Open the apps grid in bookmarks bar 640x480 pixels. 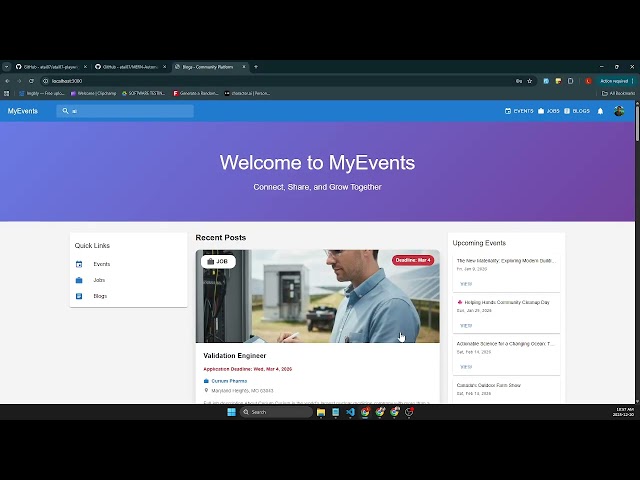point(6,93)
